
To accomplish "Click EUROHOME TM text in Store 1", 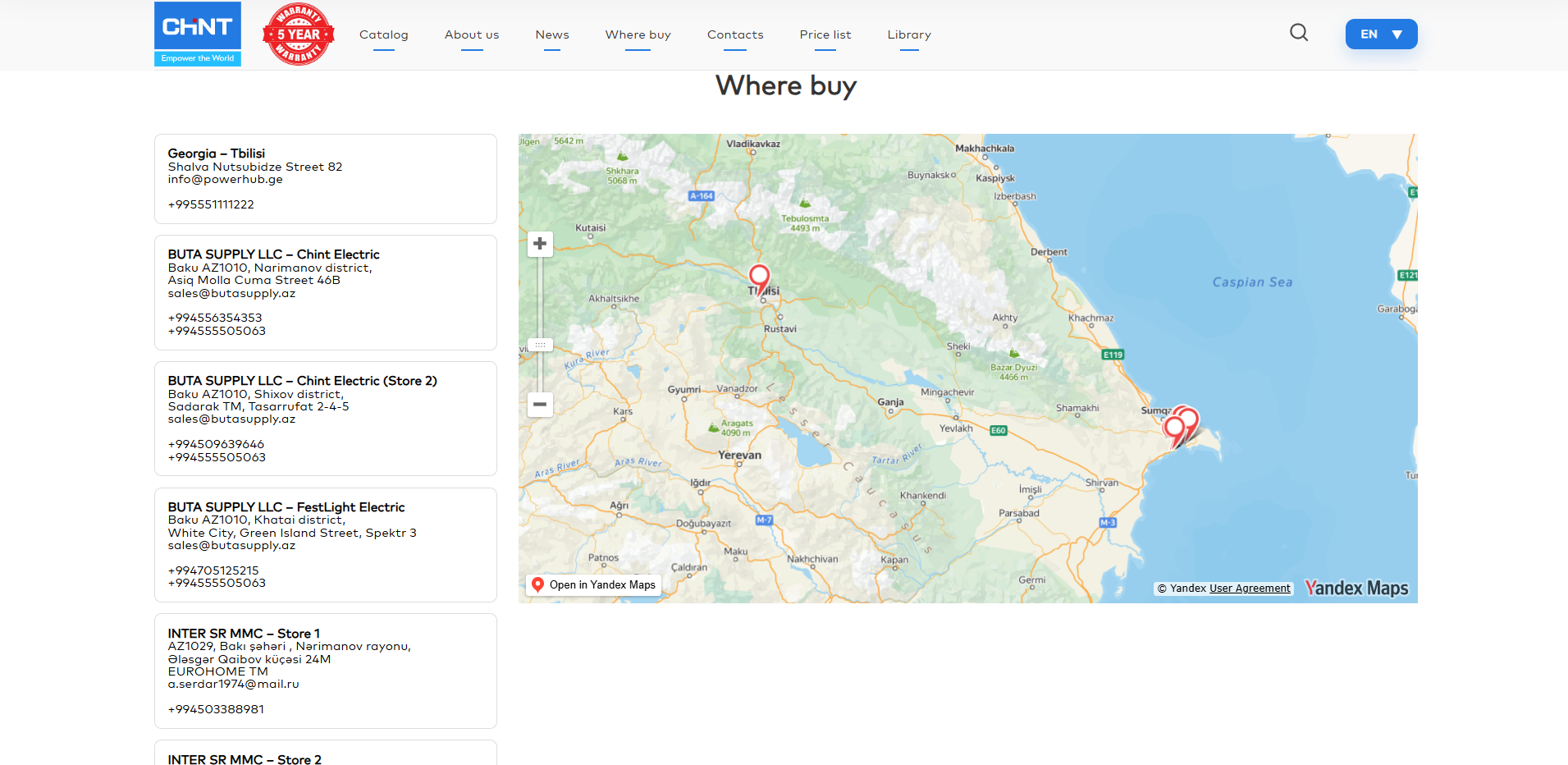I will pos(218,671).
